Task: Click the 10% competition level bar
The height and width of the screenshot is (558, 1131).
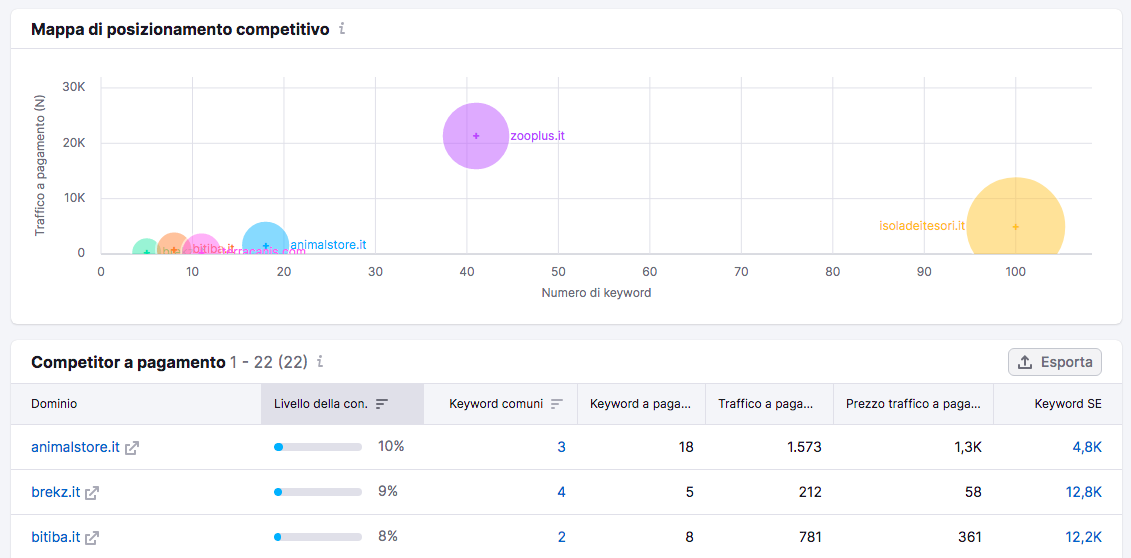Action: coord(317,447)
